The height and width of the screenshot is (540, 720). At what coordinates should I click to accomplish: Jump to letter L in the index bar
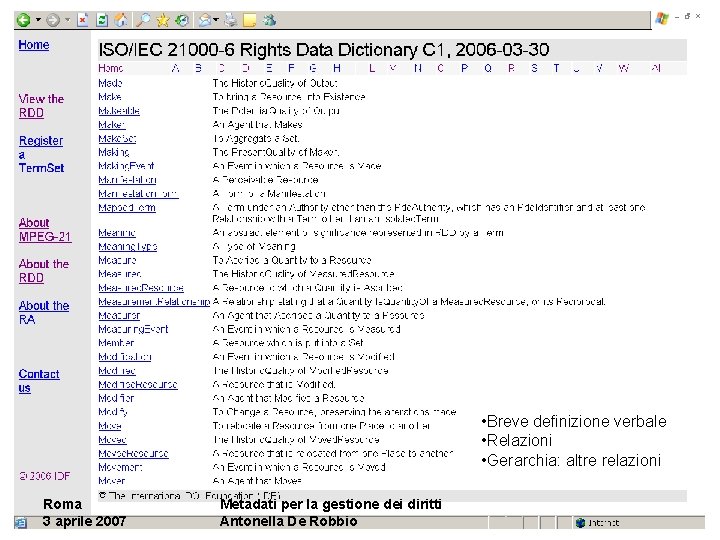(371, 68)
